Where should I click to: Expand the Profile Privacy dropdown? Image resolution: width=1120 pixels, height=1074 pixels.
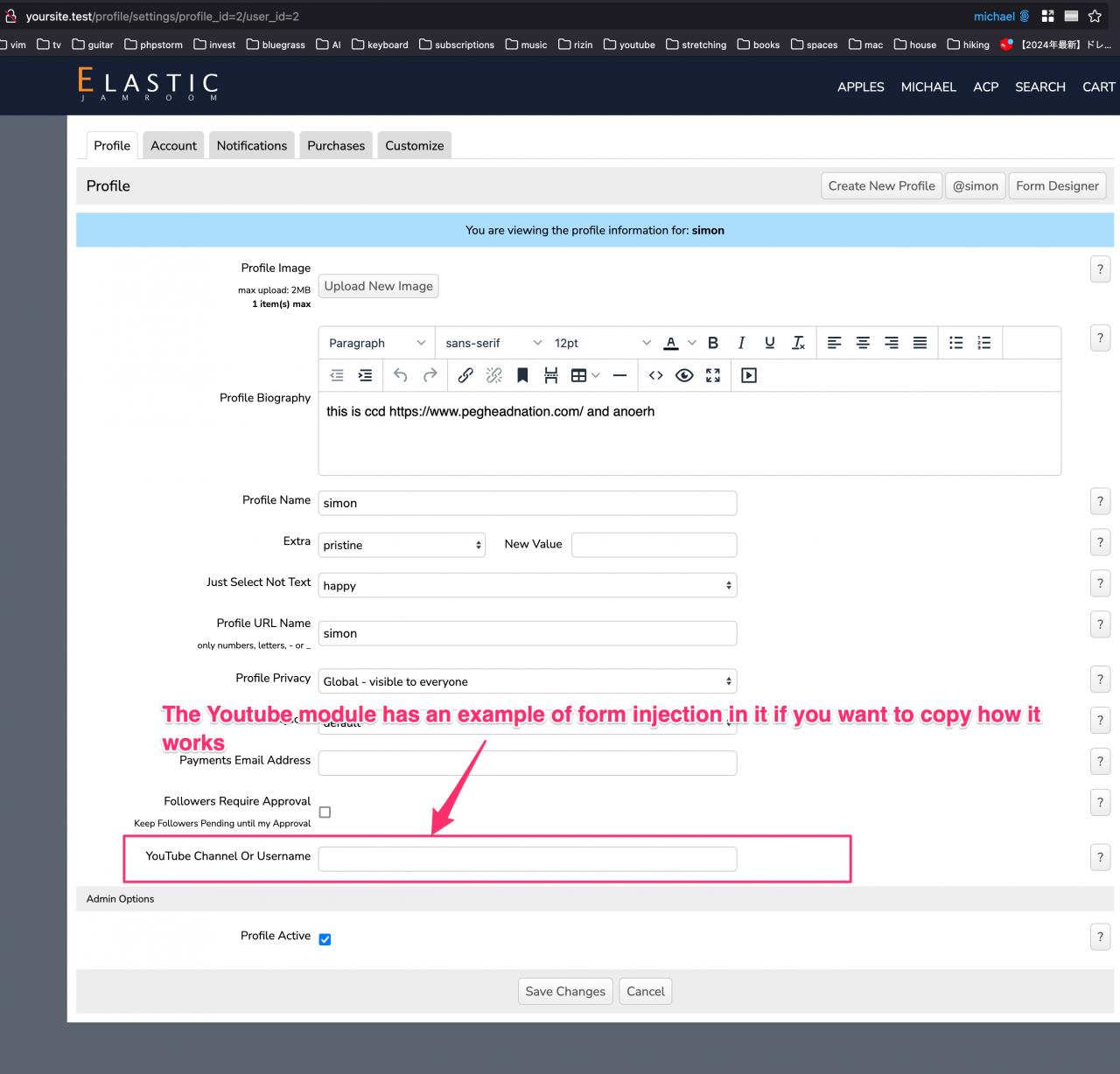coord(527,681)
